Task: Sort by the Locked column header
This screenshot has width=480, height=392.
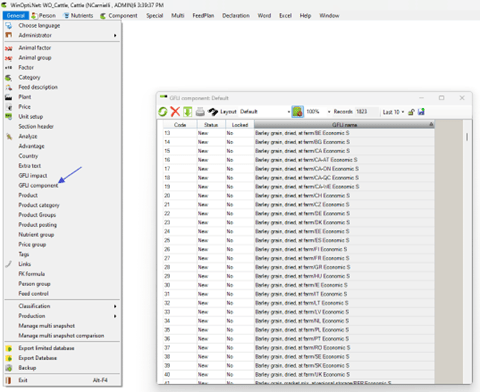Action: click(x=240, y=125)
